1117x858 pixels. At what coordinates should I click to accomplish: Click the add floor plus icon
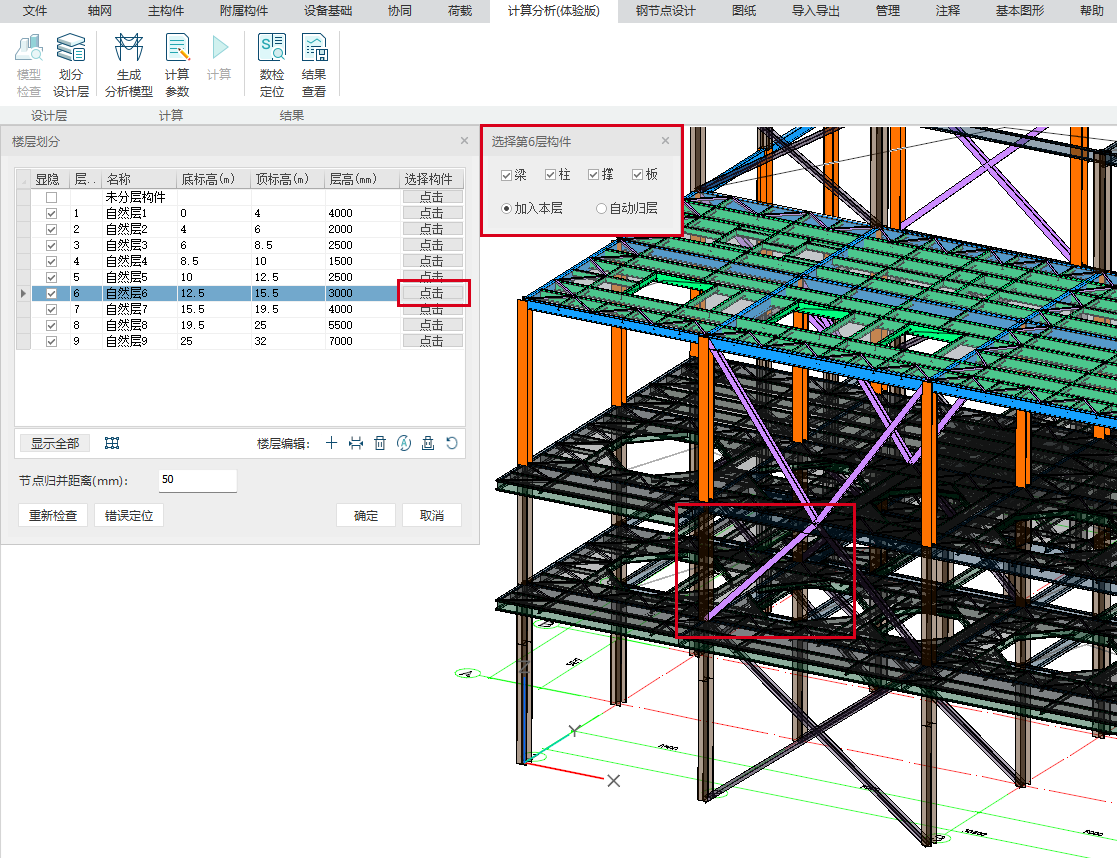(332, 443)
